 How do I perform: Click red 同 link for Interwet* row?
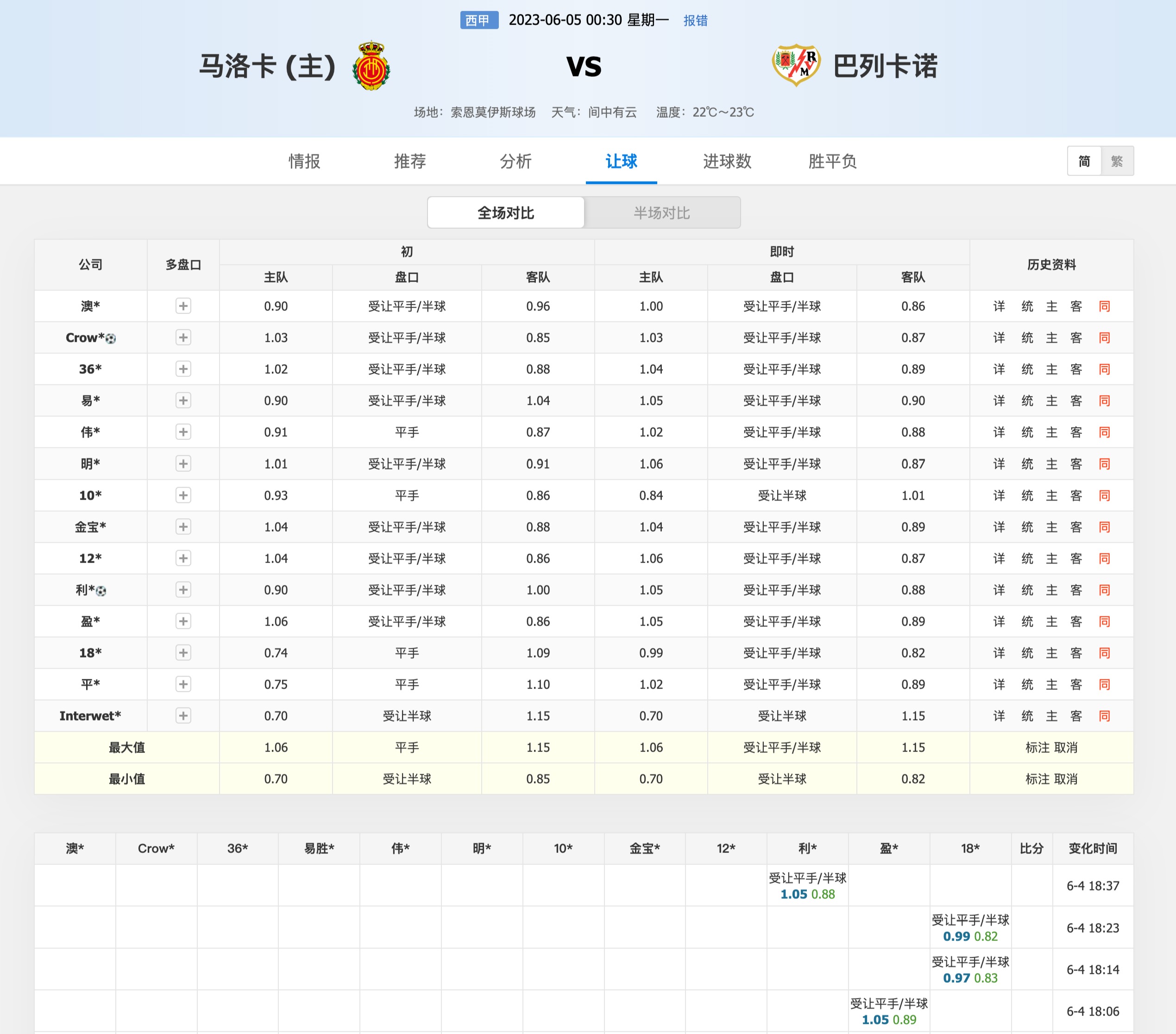click(1104, 715)
